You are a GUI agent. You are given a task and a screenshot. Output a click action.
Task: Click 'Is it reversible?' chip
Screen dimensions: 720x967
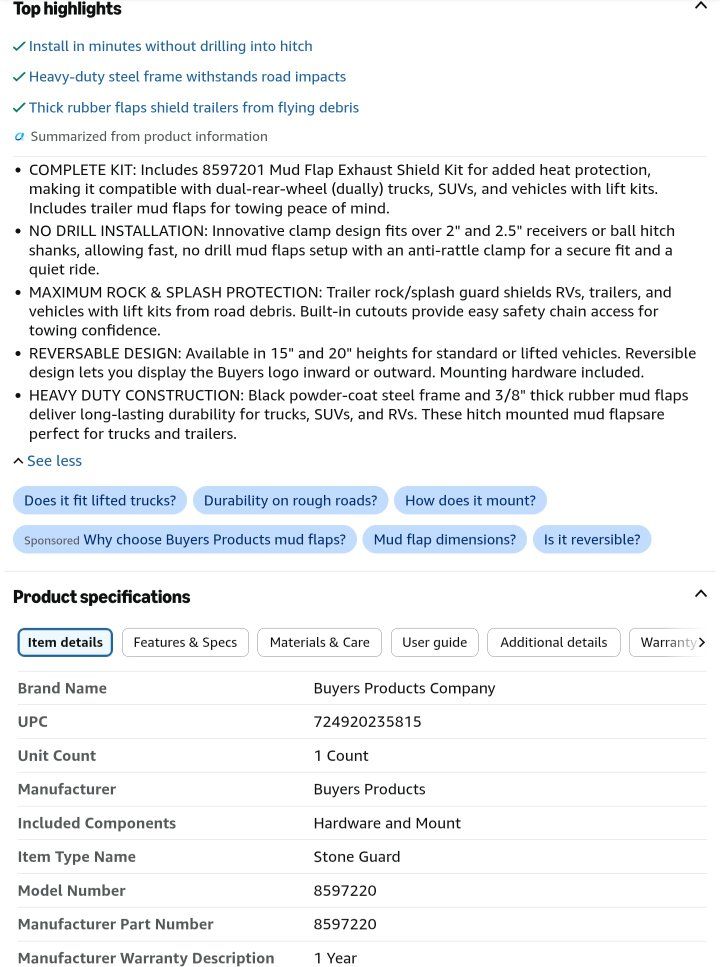[592, 540]
